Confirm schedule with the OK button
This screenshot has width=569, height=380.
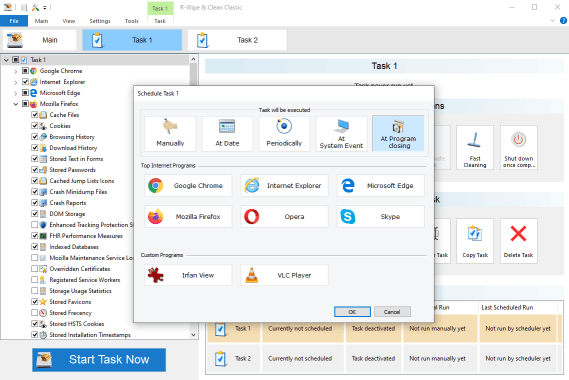[x=352, y=312]
